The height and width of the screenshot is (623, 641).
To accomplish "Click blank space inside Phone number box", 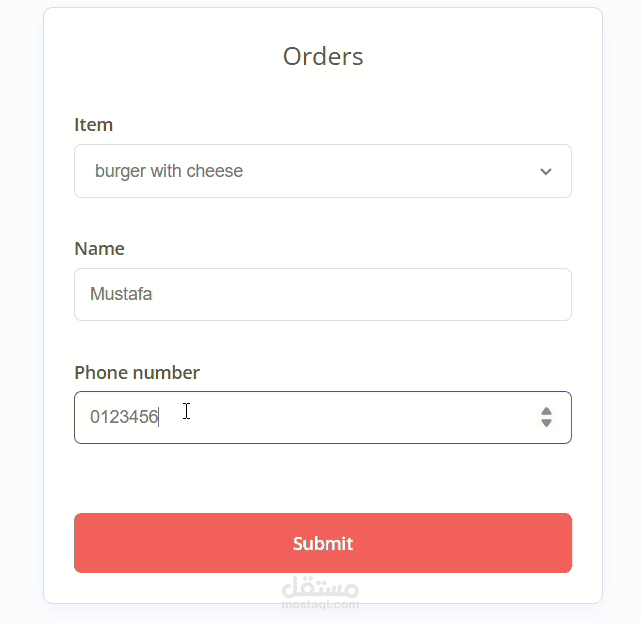I will point(380,417).
